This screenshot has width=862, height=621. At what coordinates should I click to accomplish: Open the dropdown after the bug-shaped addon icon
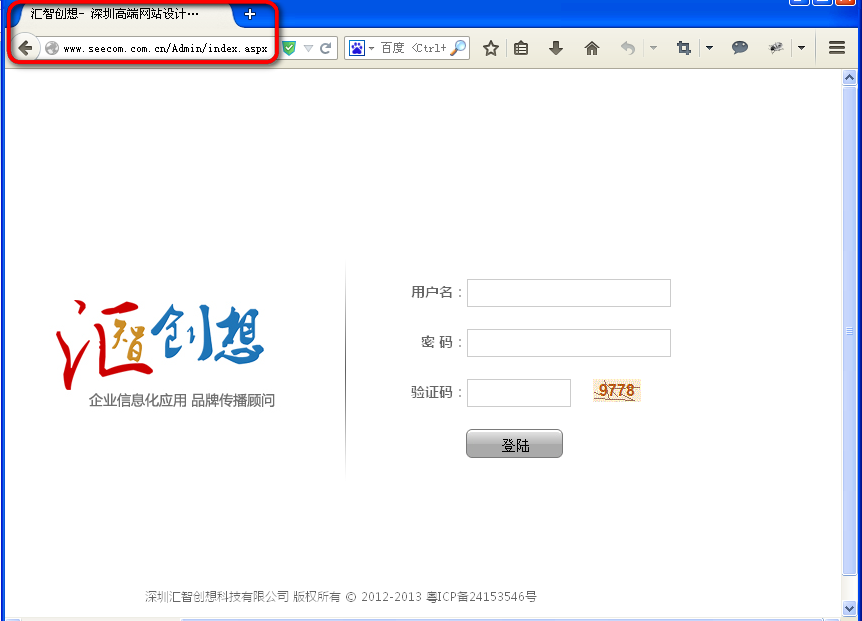pos(802,48)
